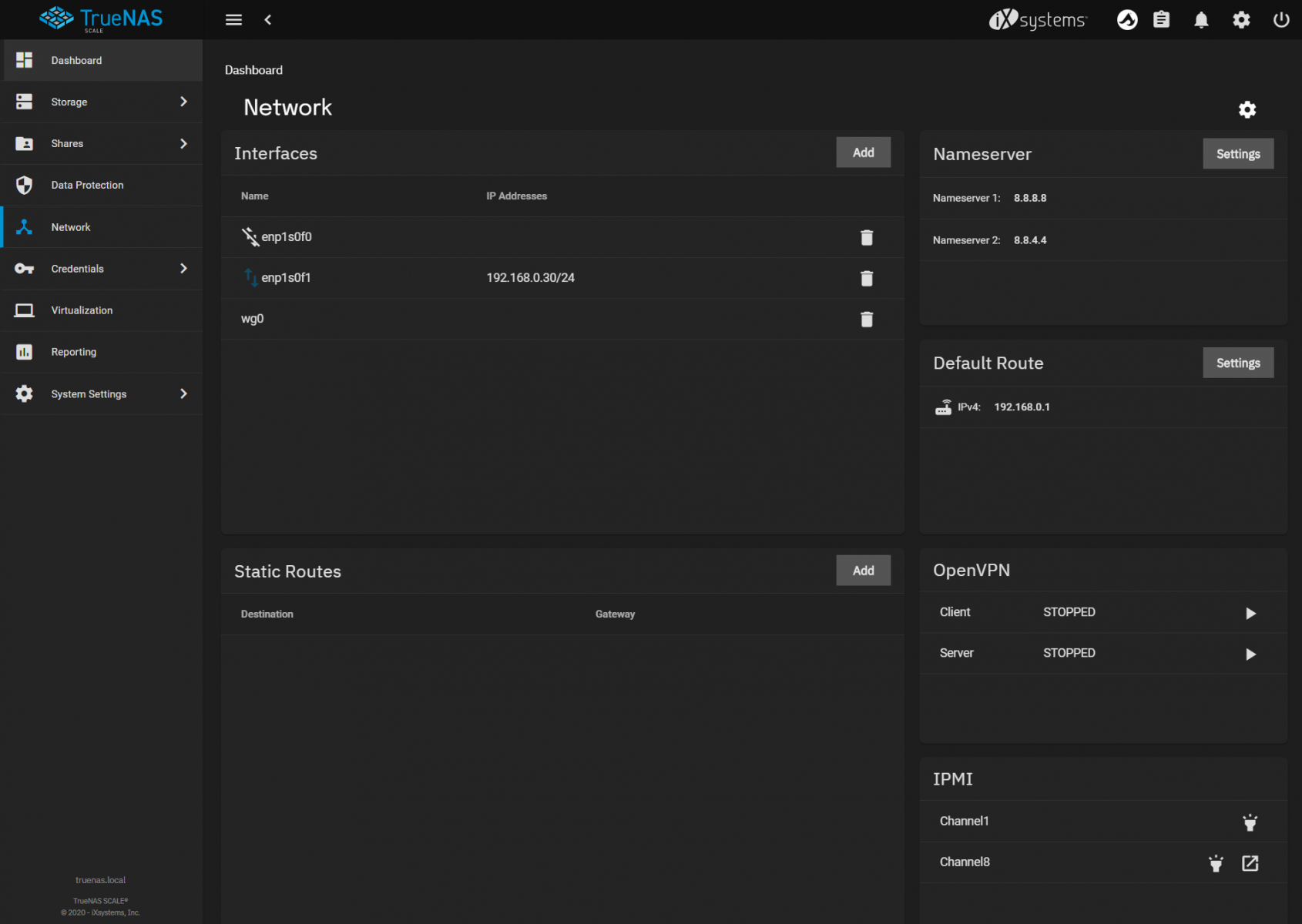Open IPMI Channel8 external manage link
Screen dimensions: 1302x924
[x=1250, y=863]
